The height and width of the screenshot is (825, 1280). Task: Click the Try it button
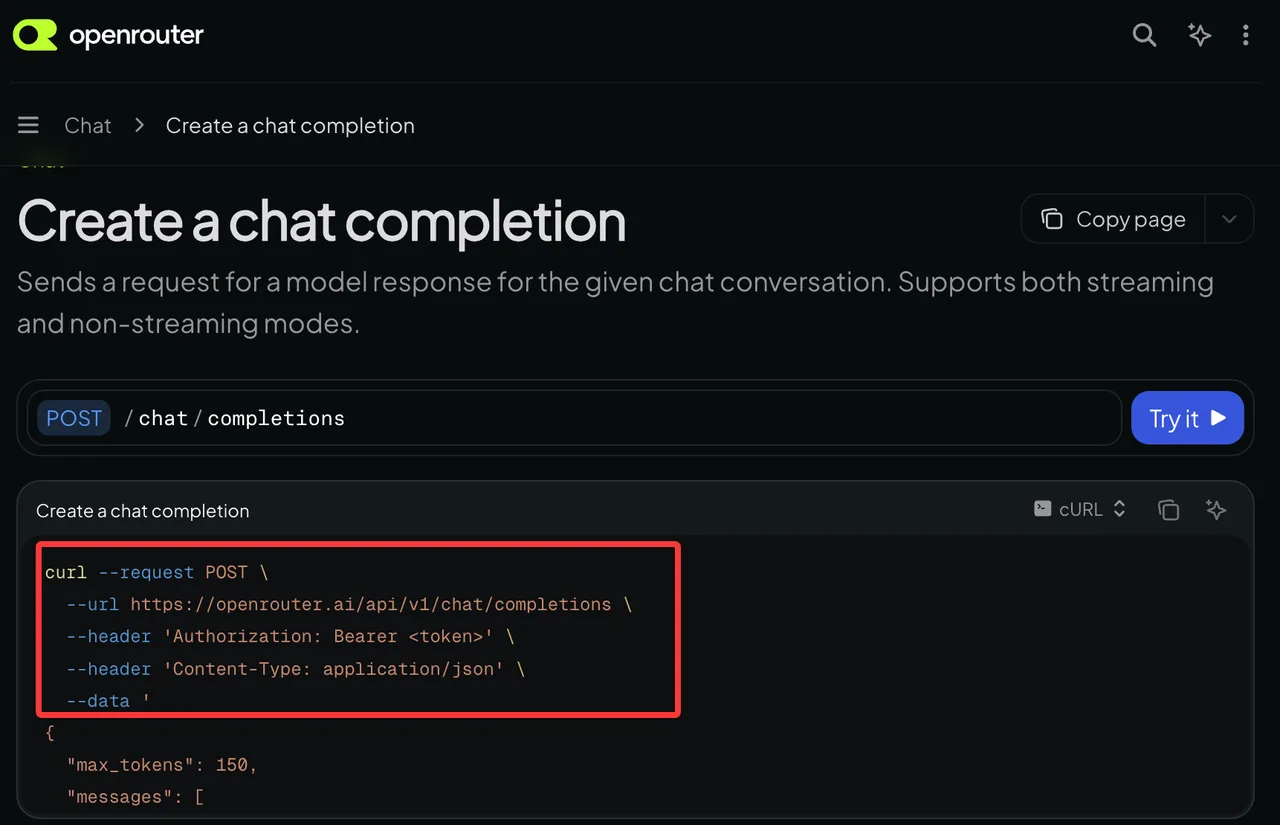coord(1187,418)
